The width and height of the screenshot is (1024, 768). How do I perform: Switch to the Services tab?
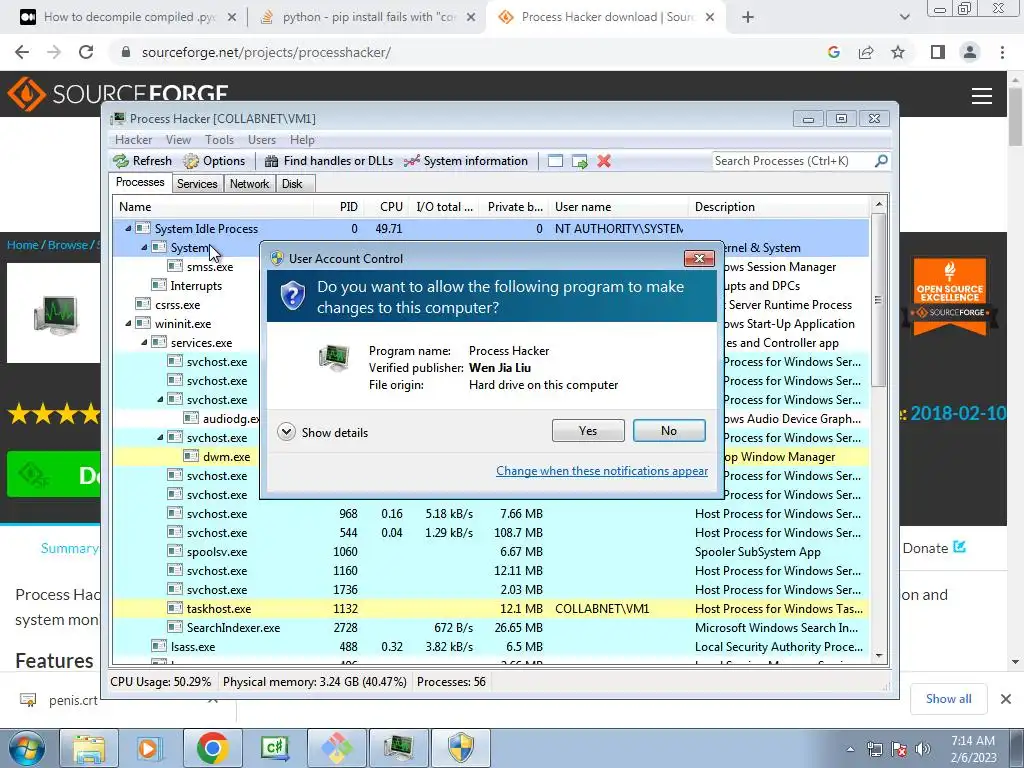197,184
